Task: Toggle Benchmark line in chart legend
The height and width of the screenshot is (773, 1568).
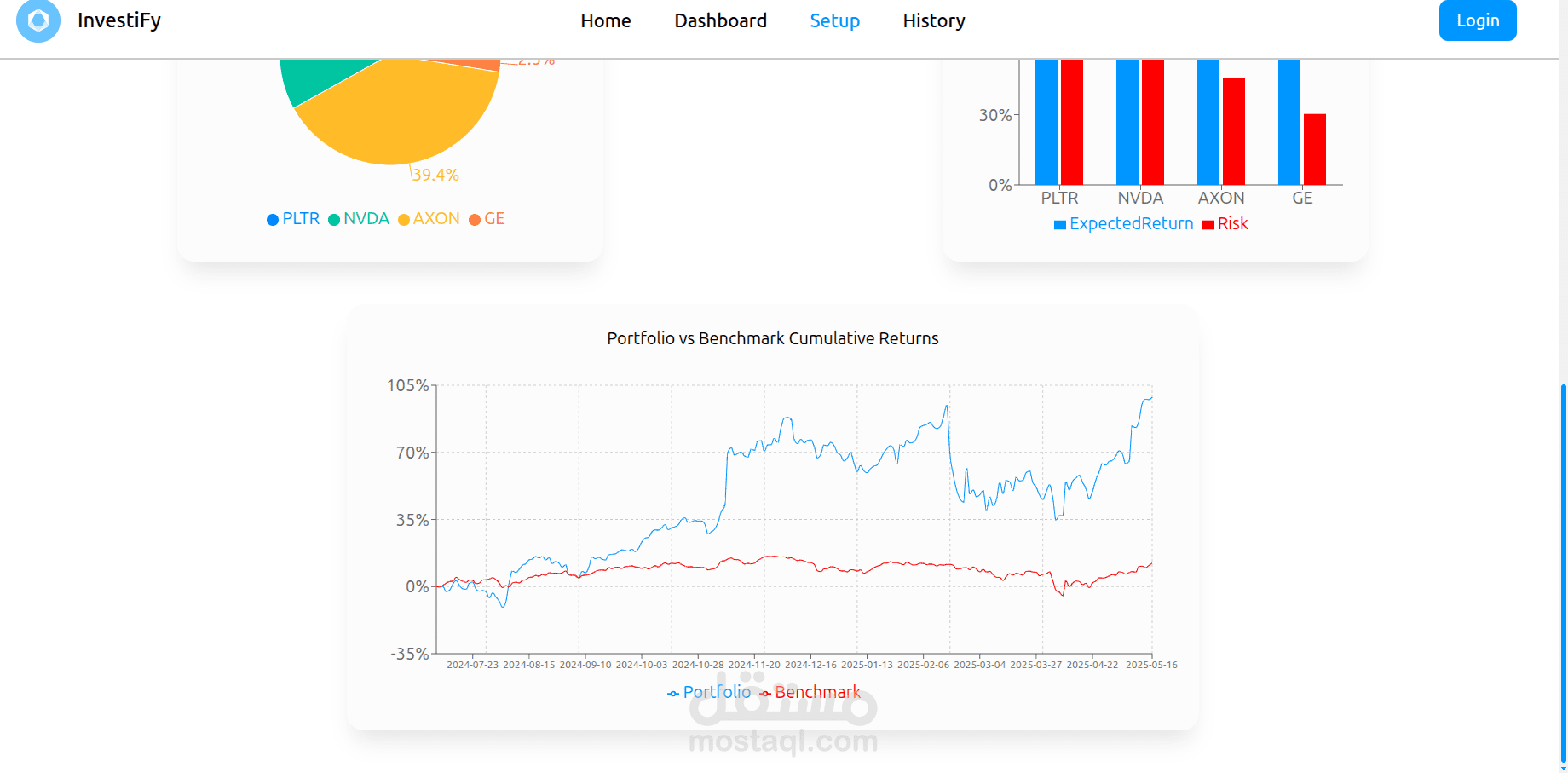Action: [810, 693]
